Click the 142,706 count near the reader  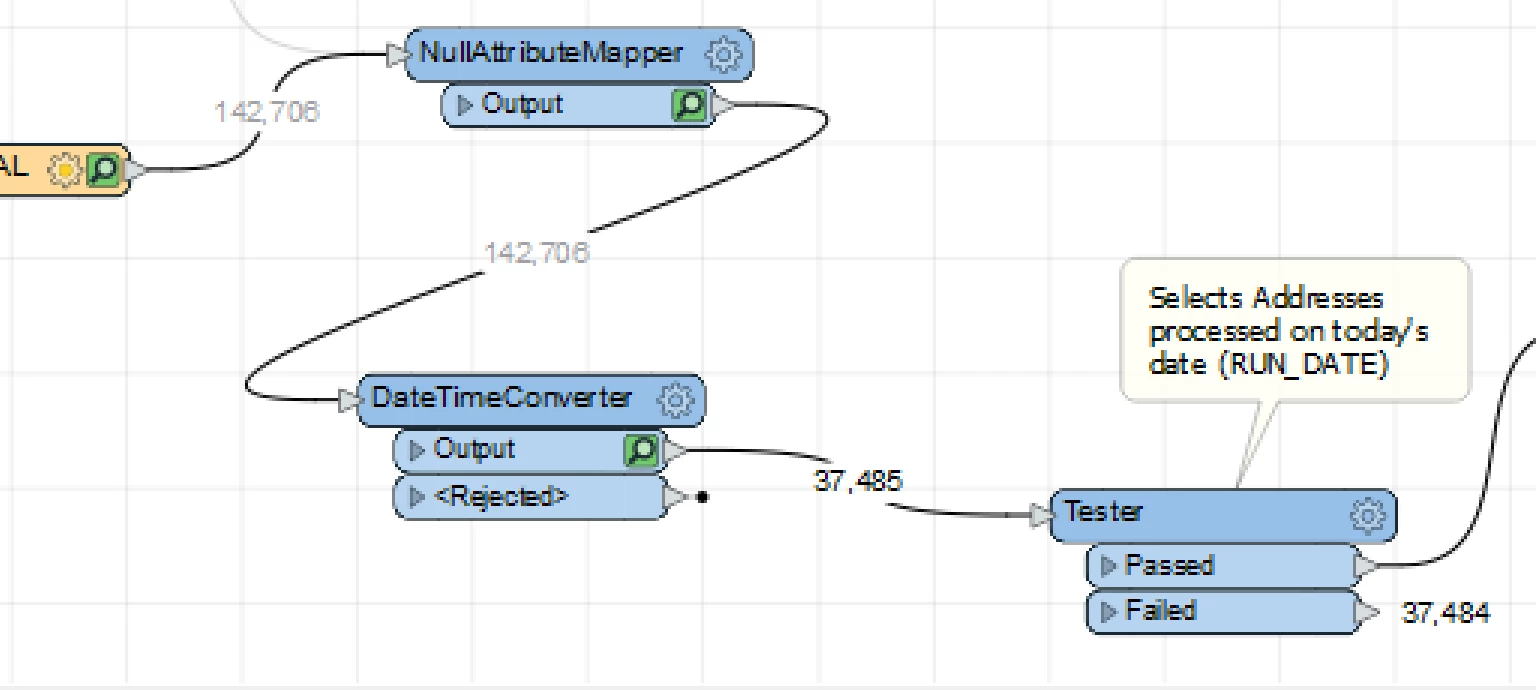(x=267, y=112)
